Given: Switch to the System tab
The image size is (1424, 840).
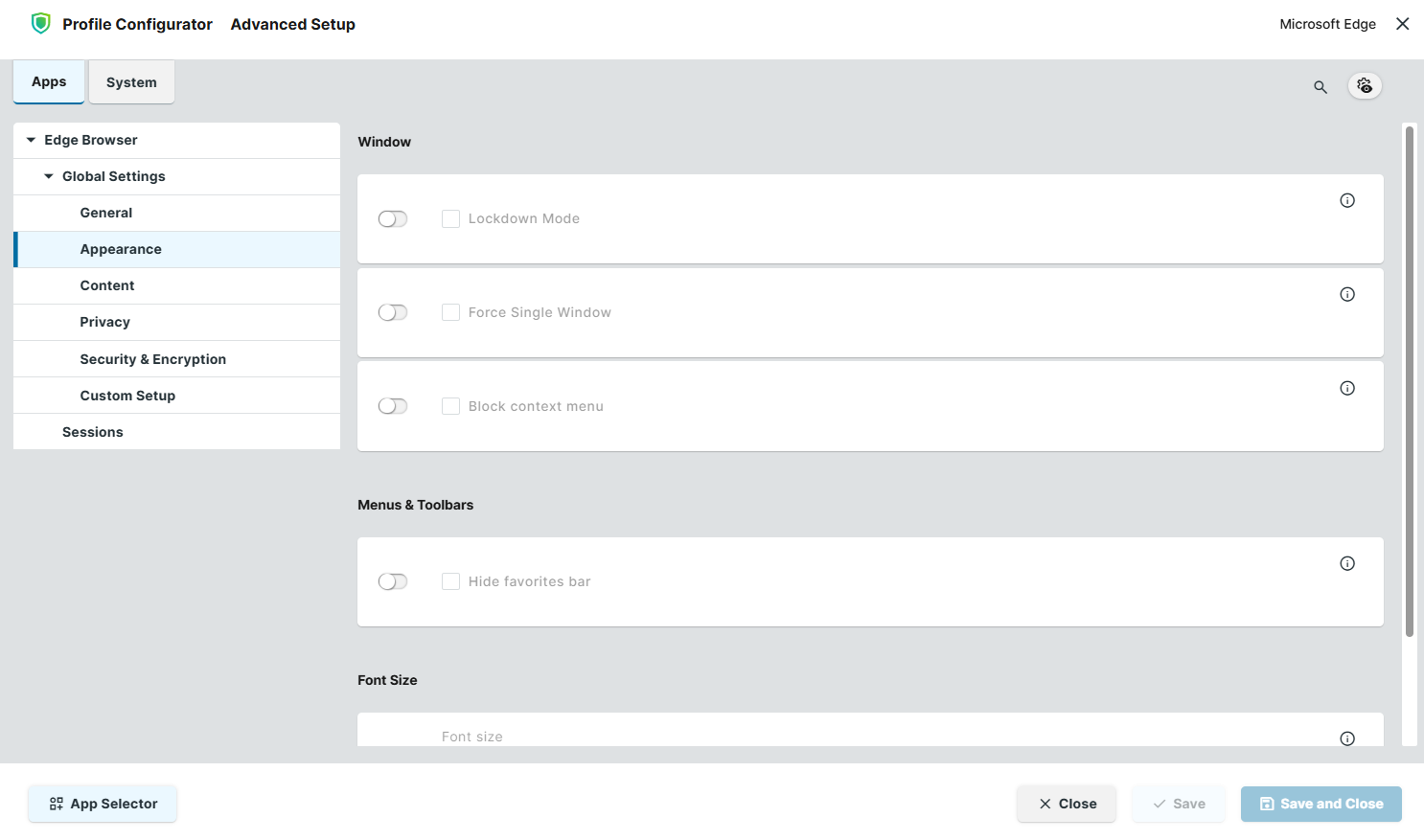Looking at the screenshot, I should click(131, 82).
